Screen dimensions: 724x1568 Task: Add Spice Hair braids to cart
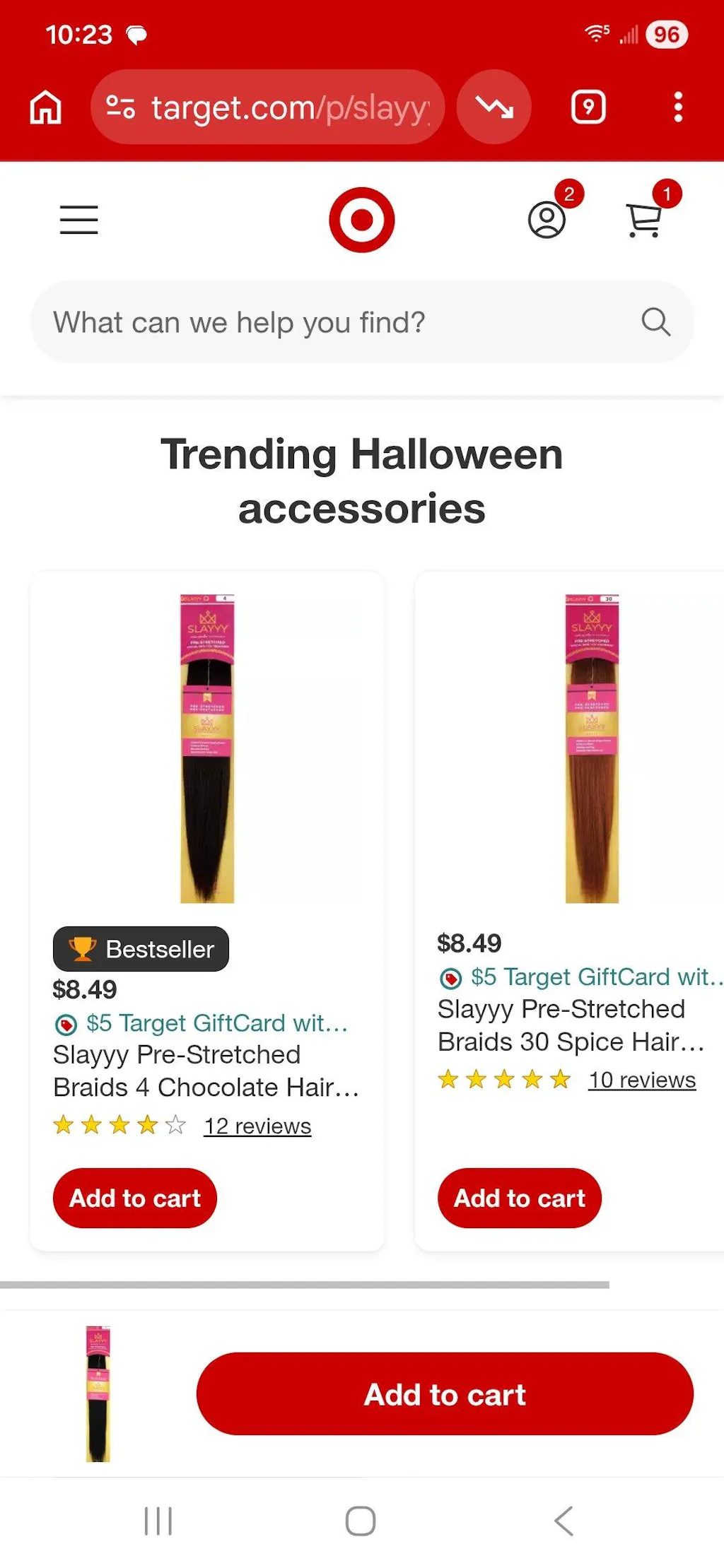pyautogui.click(x=520, y=1198)
